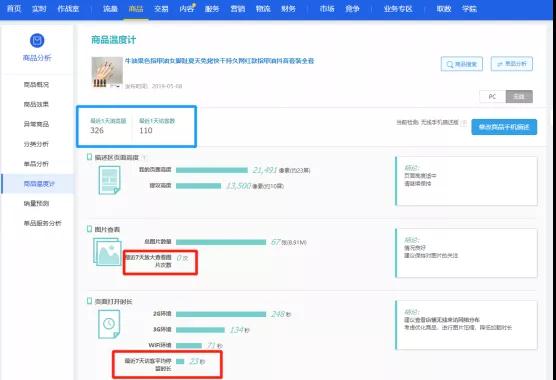Image resolution: width=556 pixels, height=380 pixels.
Task: Go to 单品分析 in the sidebar
Action: tap(36, 164)
